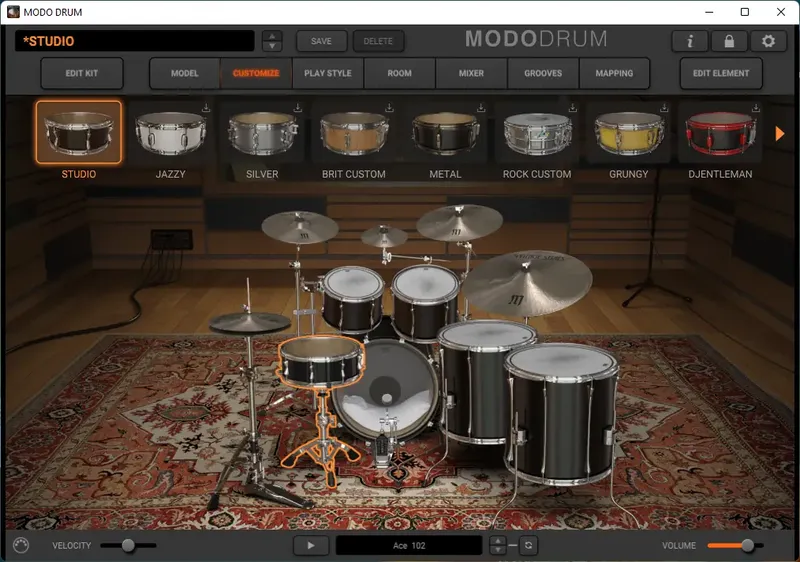Download the DJENTLEMAN snare model
Viewport: 800px width, 562px height.
point(756,108)
